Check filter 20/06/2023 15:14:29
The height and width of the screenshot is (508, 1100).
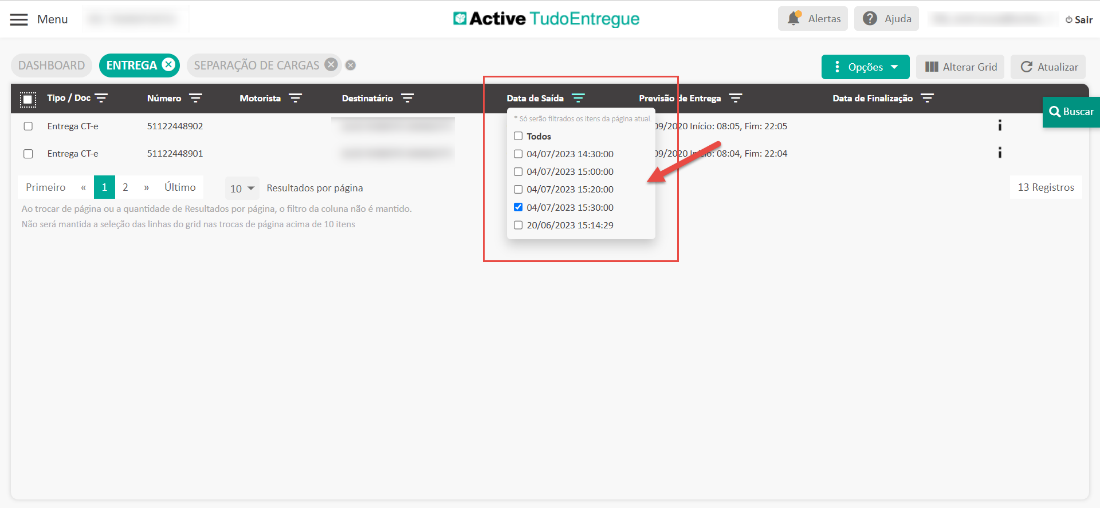click(x=518, y=225)
